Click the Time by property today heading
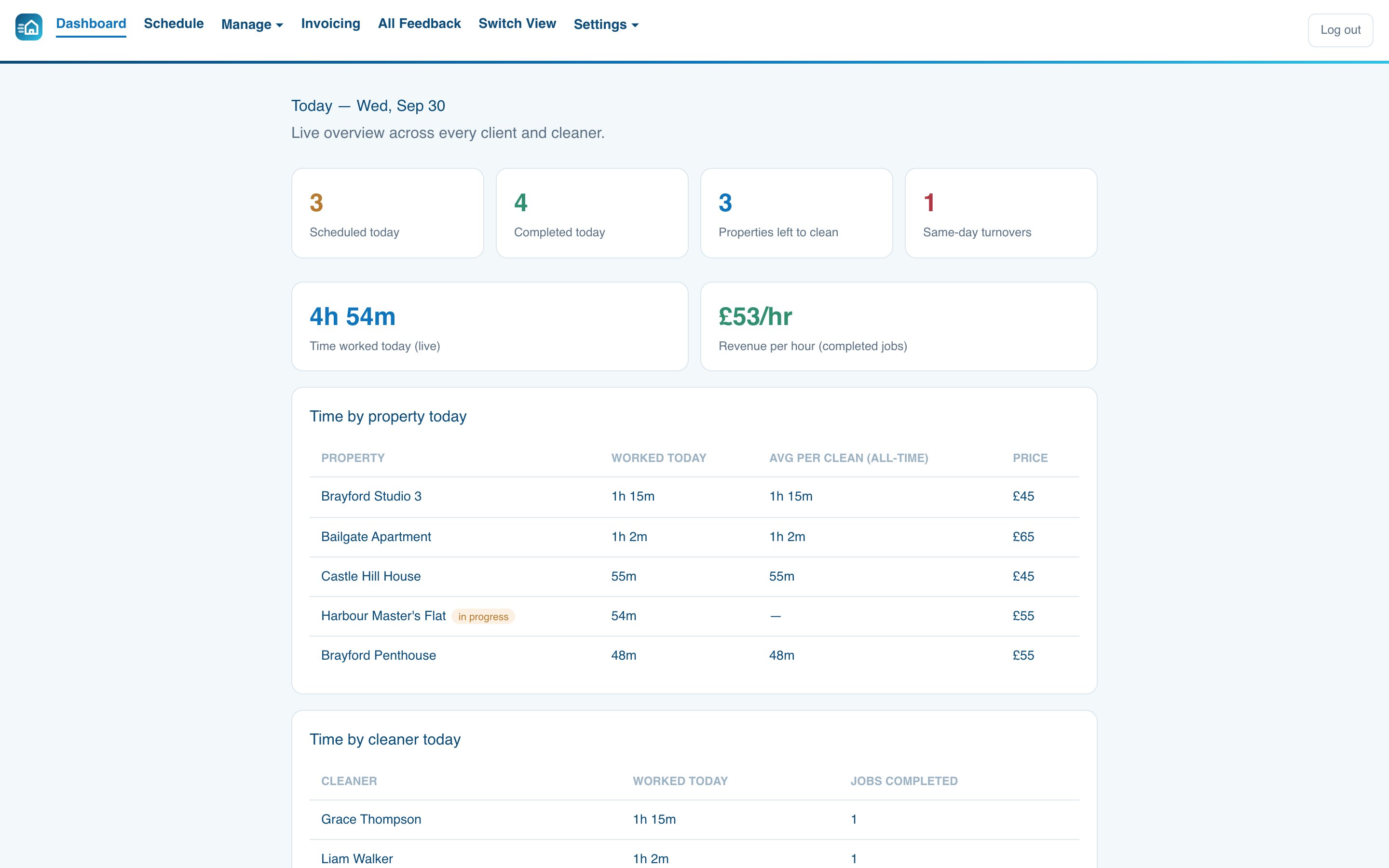The width and height of the screenshot is (1389, 868). point(388,416)
